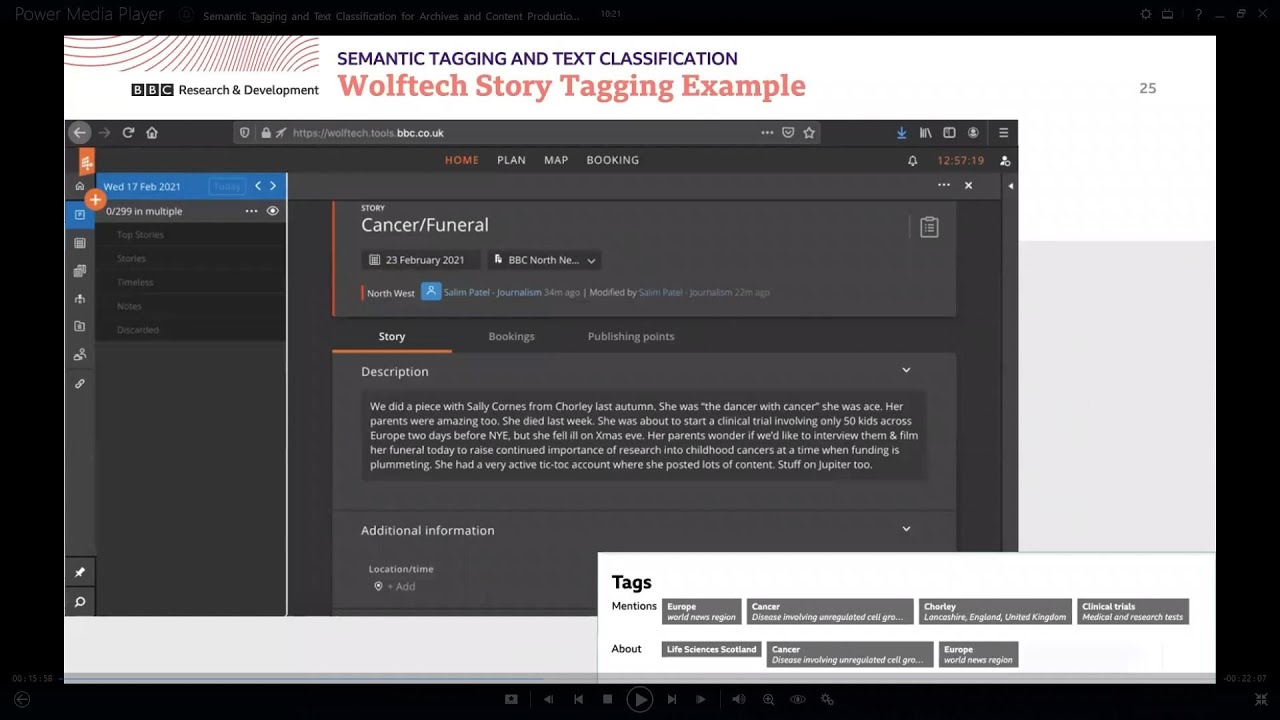Select the BOOKING menu
The width and height of the screenshot is (1280, 720).
tap(613, 160)
